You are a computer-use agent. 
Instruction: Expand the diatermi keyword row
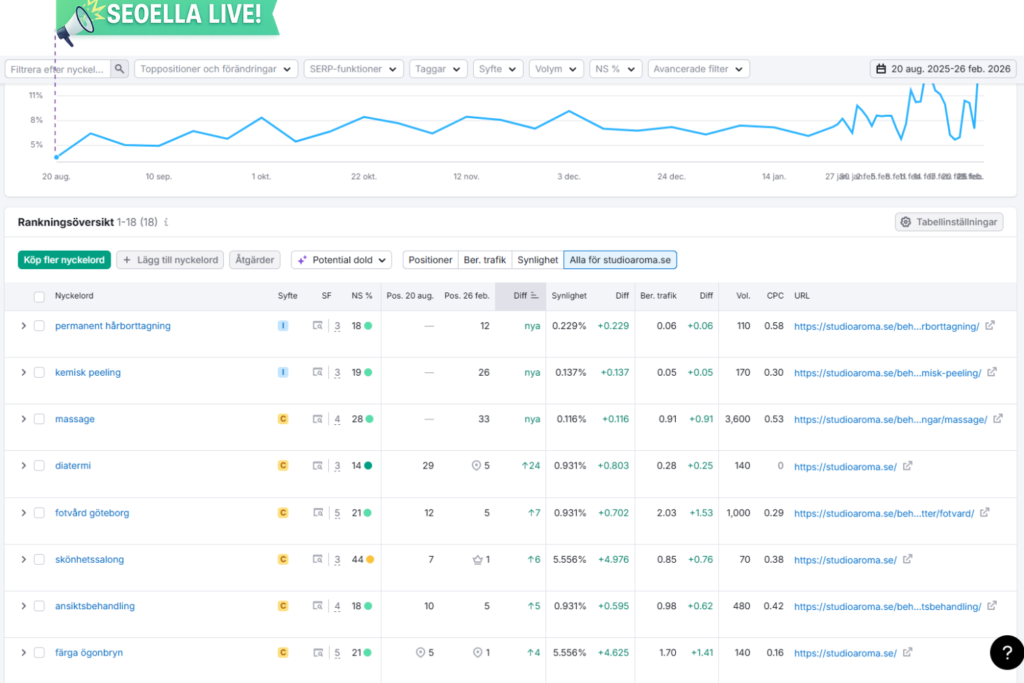click(23, 466)
